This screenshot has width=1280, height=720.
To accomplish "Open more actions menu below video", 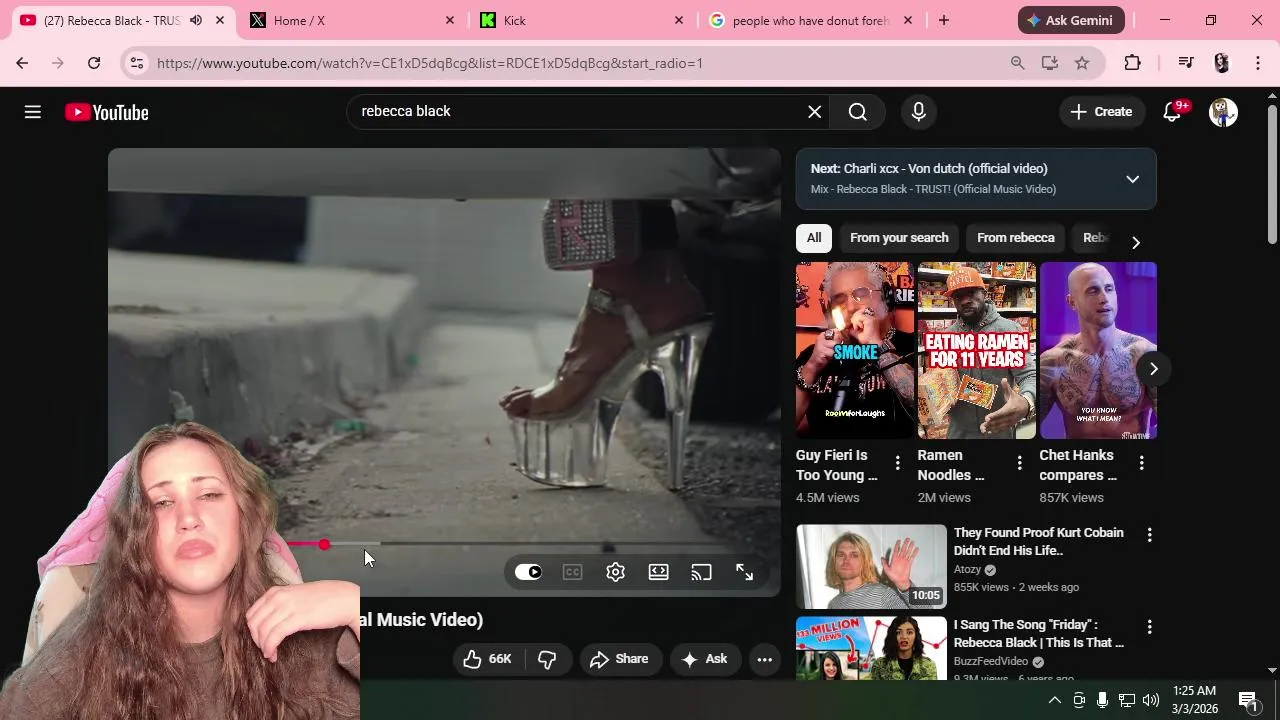I will [x=764, y=659].
